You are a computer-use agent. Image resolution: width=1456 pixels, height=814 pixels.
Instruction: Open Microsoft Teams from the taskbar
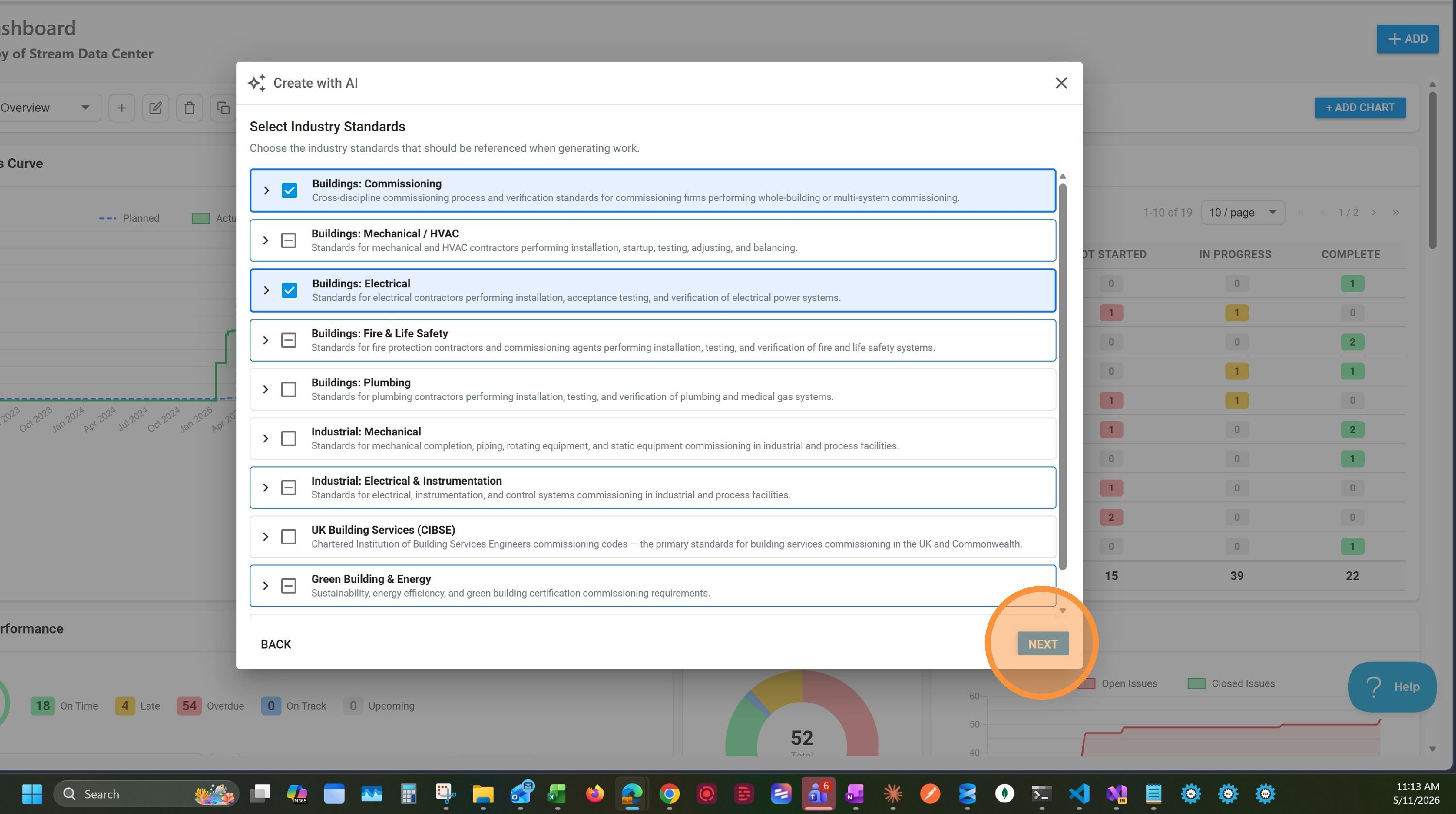(x=818, y=794)
